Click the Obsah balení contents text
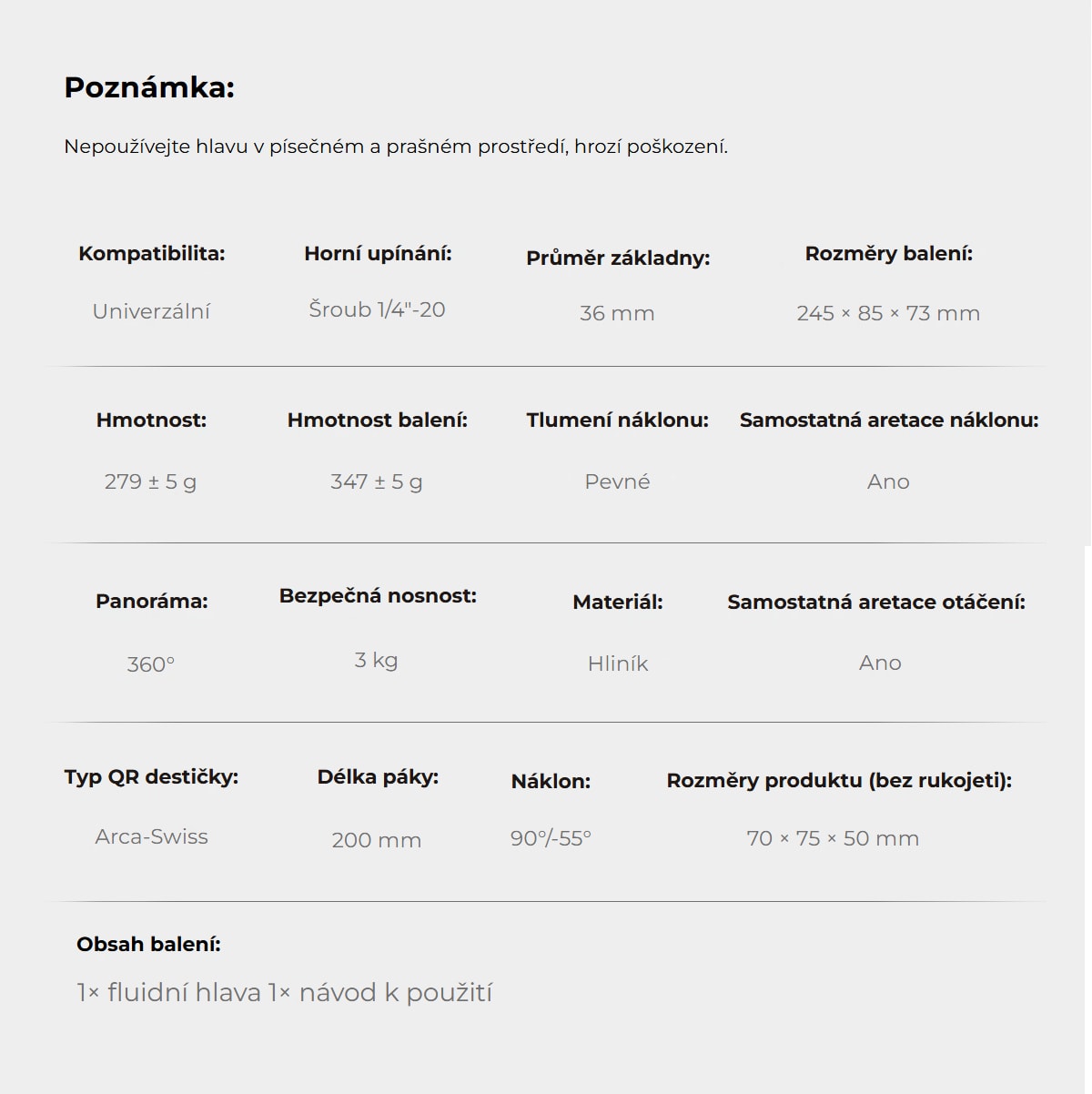This screenshot has width=1092, height=1094. (x=285, y=992)
